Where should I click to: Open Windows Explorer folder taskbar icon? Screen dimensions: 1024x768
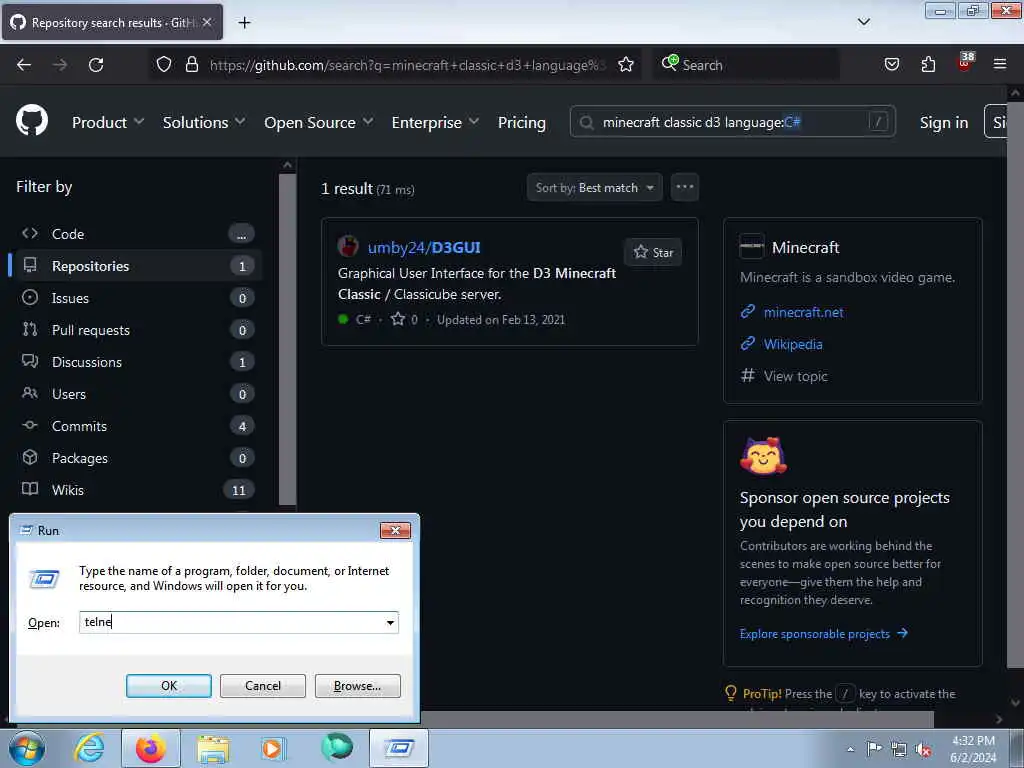point(213,748)
